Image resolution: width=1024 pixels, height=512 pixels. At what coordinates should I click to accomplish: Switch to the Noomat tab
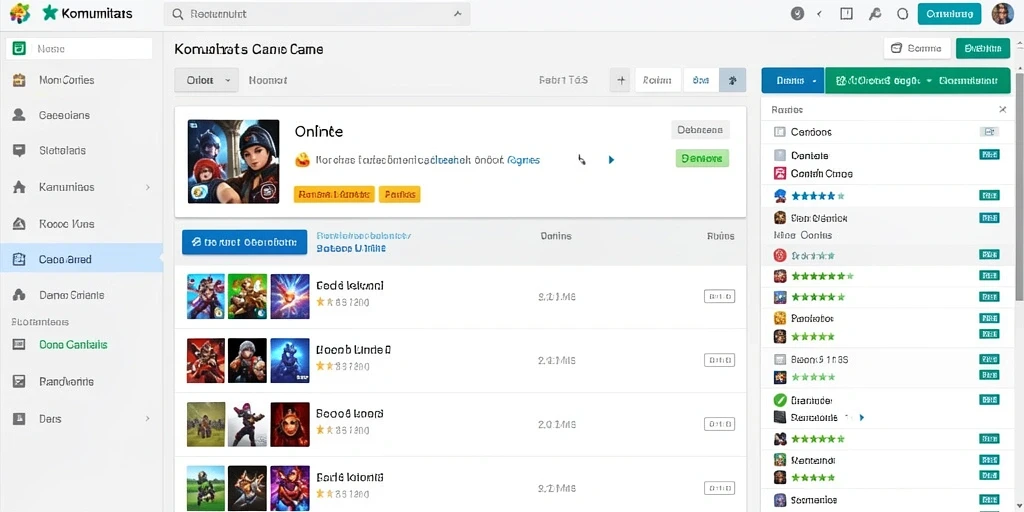(x=268, y=80)
